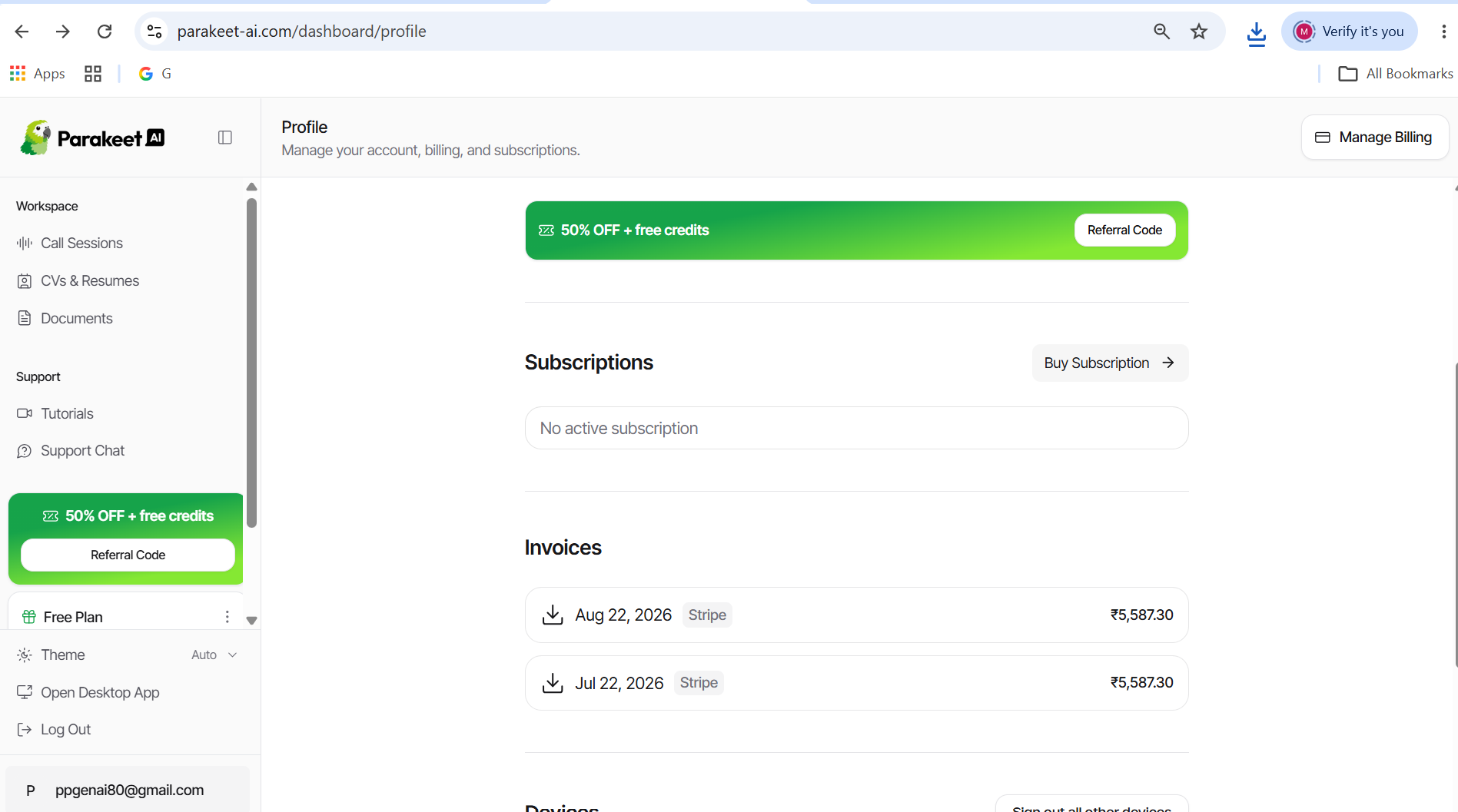Open the Chrome three-dot menu
The height and width of the screenshot is (812, 1458).
click(x=1443, y=31)
